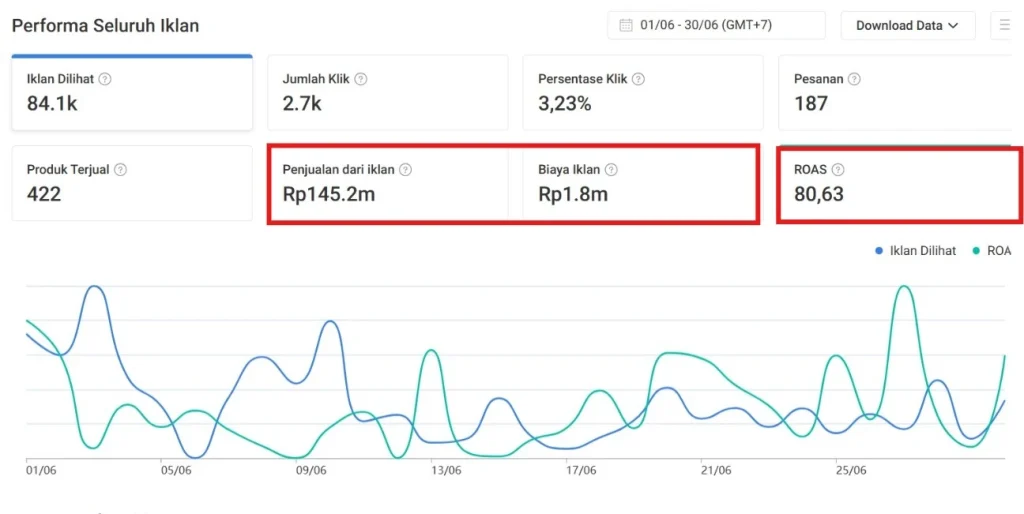The image size is (1024, 514).
Task: Click help icon next to Biaya Iklan
Action: pyautogui.click(x=611, y=170)
